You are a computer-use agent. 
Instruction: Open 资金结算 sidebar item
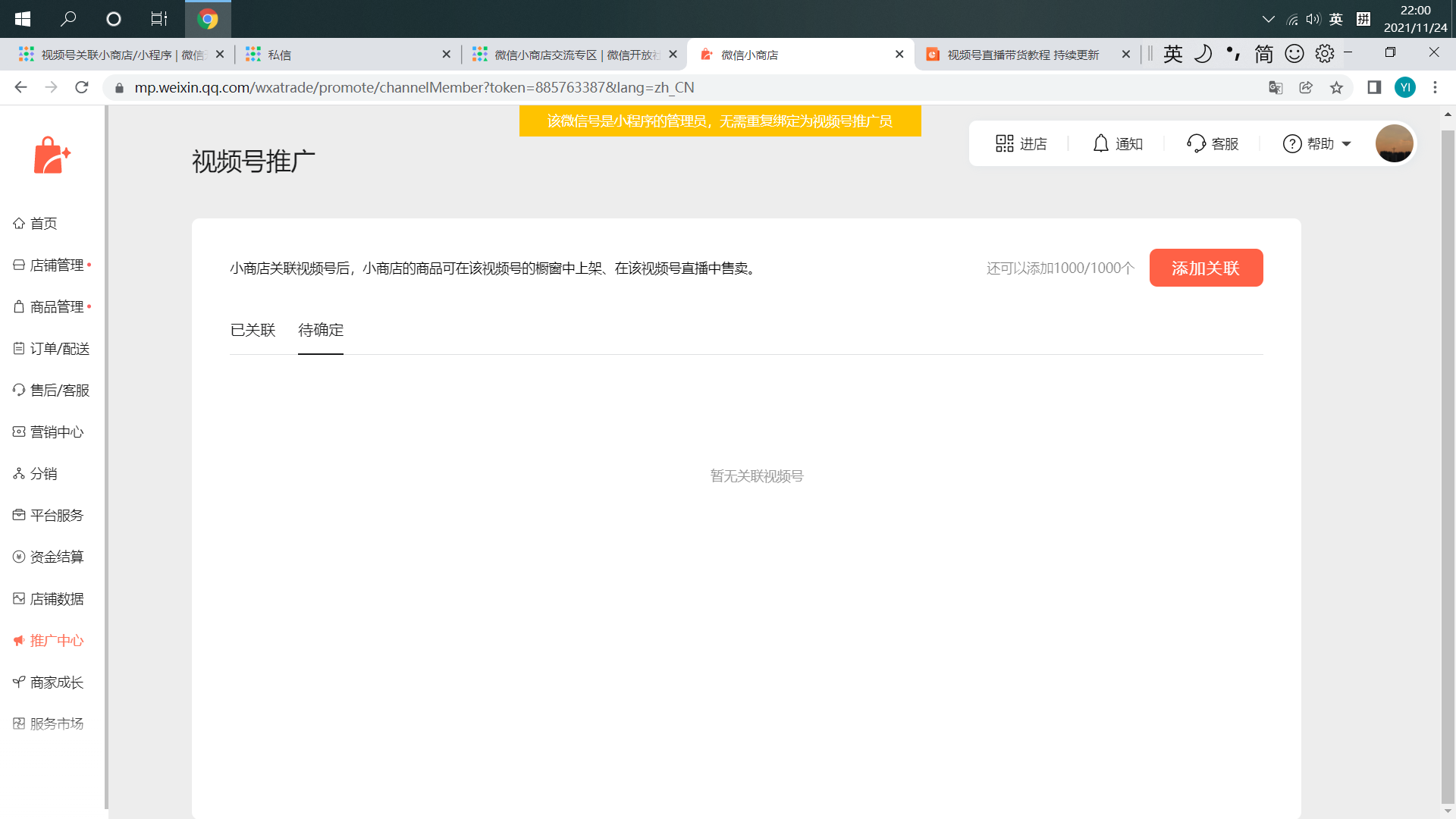coord(56,557)
